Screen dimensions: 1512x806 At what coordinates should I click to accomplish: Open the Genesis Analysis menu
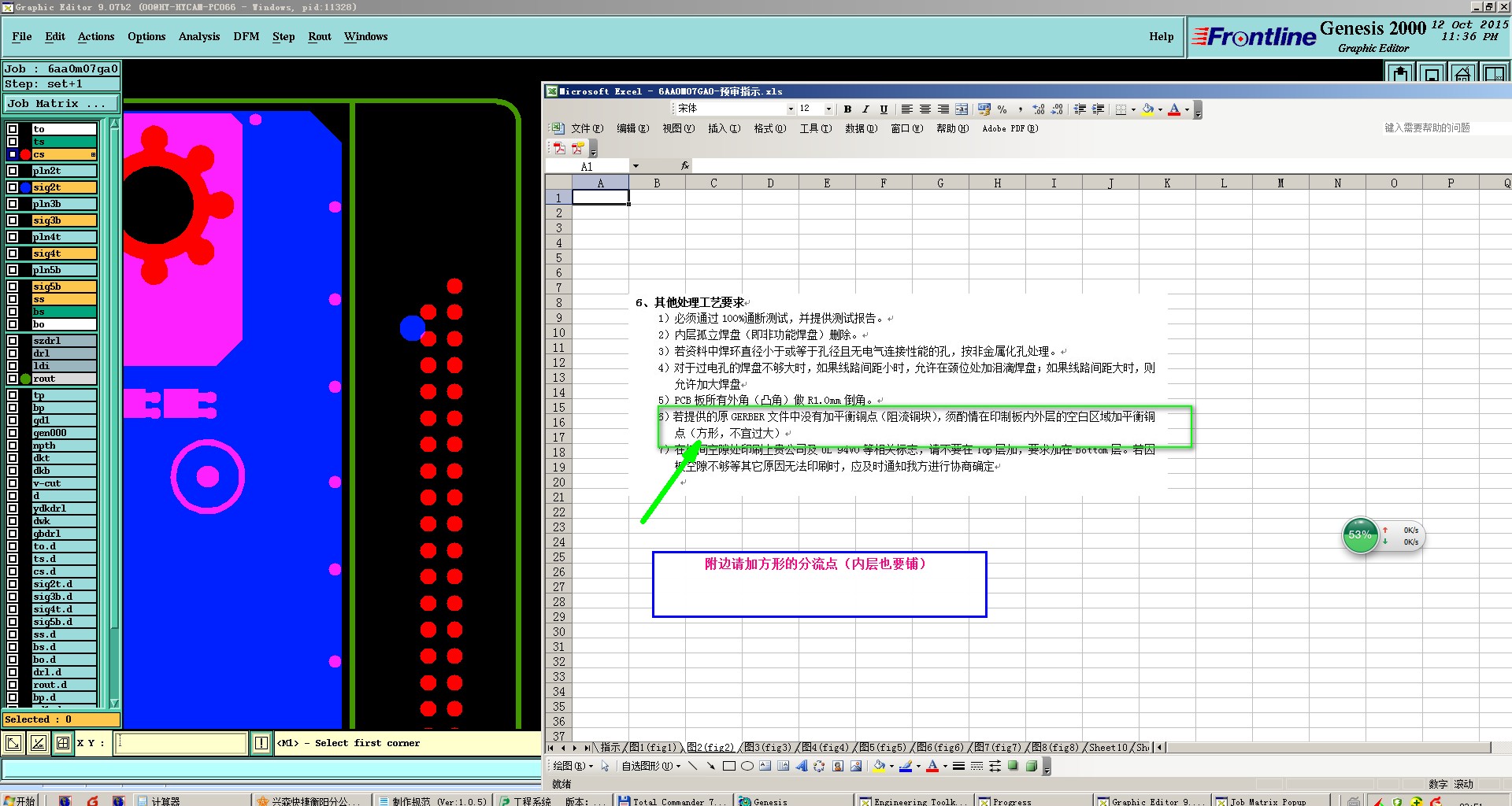click(199, 36)
